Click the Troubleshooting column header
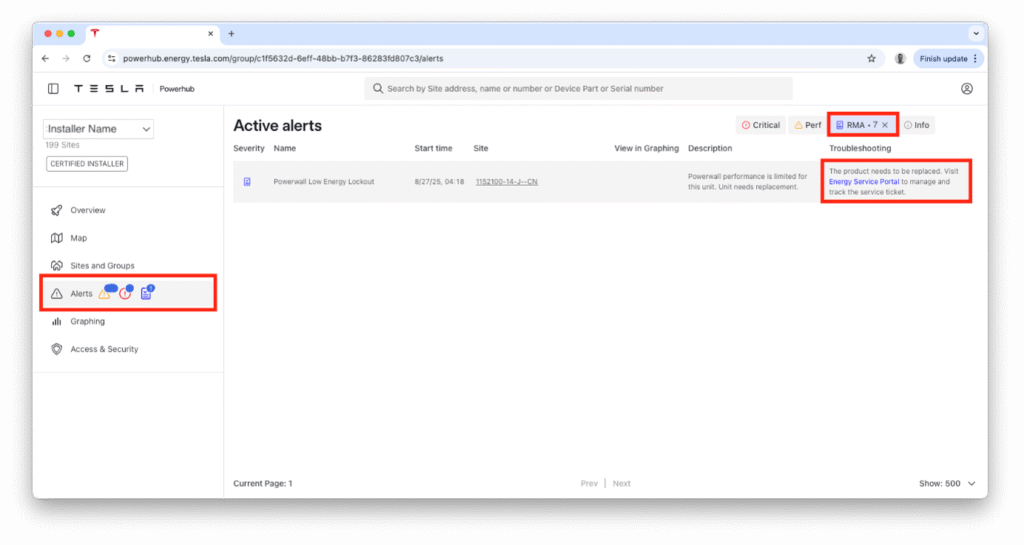Screen dimensions: 1024x545 [x=860, y=148]
